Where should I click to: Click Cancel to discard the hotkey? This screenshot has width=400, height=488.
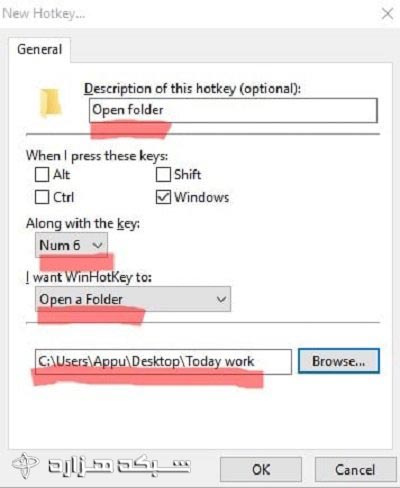click(x=355, y=470)
